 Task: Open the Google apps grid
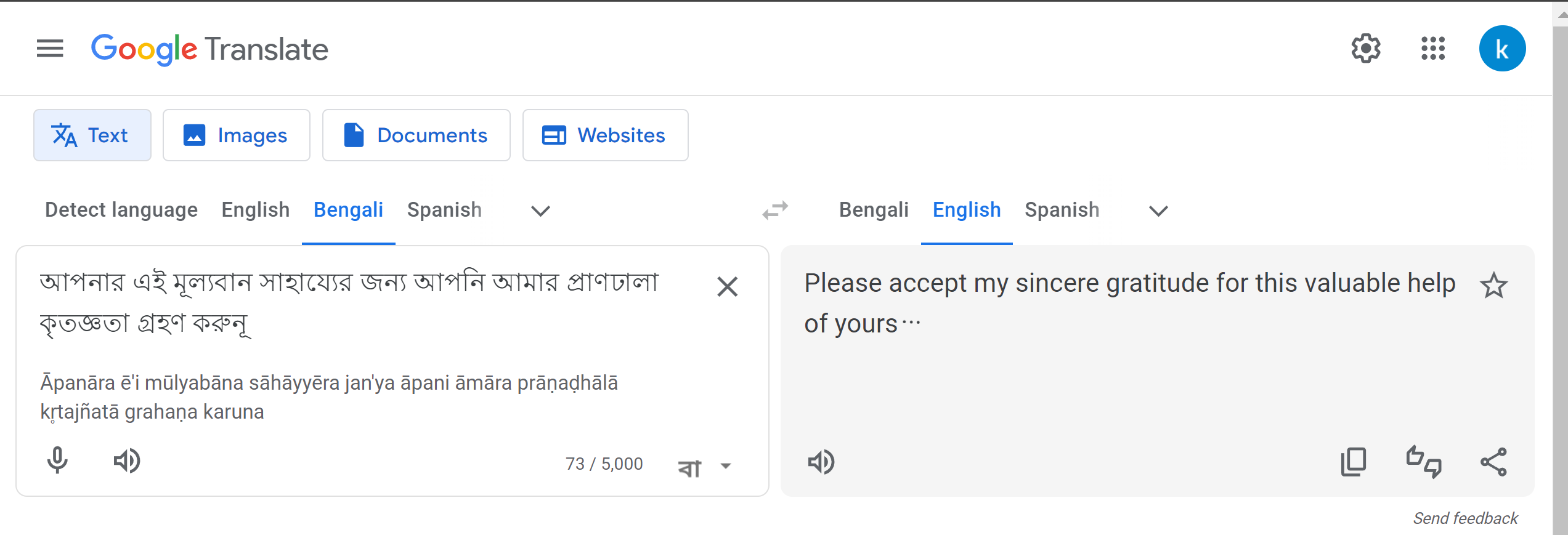1433,48
